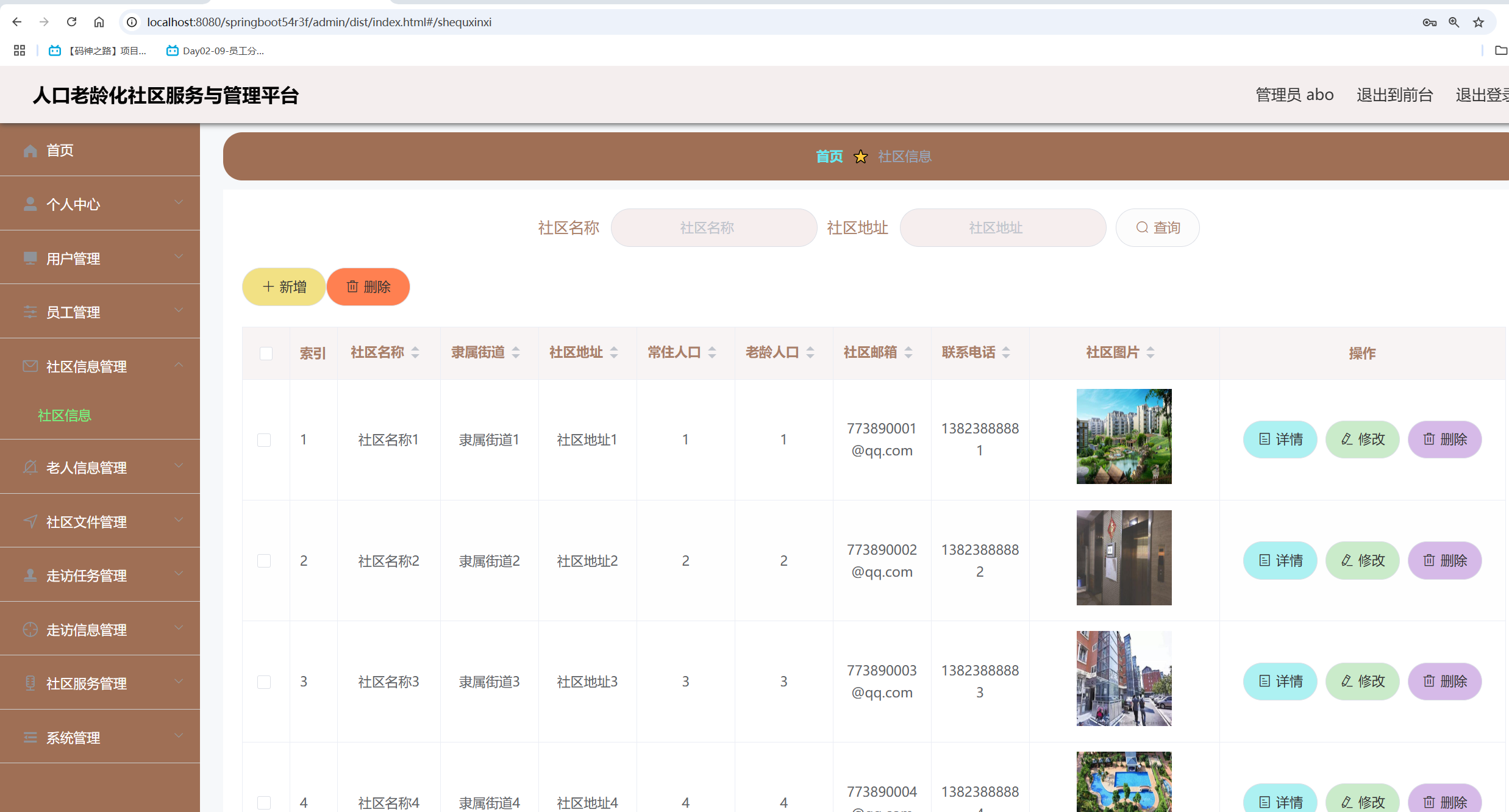Expand the 员工管理 chevron
The width and height of the screenshot is (1509, 812).
pos(179,310)
